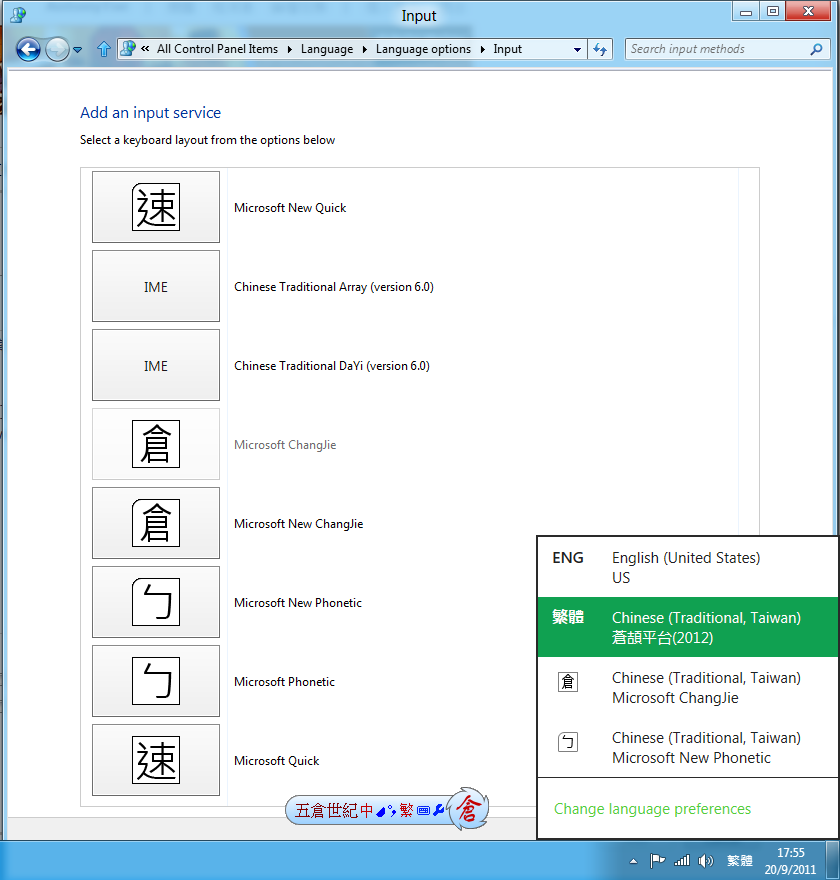Click the Microsoft New ChangJie label
The image size is (840, 880).
pos(299,524)
